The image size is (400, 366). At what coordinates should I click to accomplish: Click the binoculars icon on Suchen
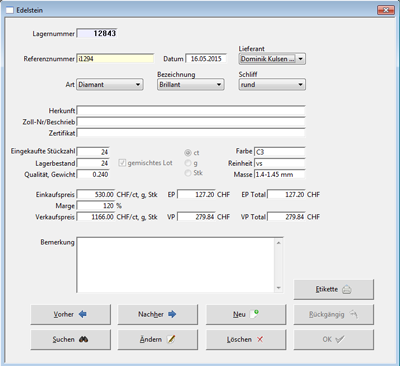83,339
